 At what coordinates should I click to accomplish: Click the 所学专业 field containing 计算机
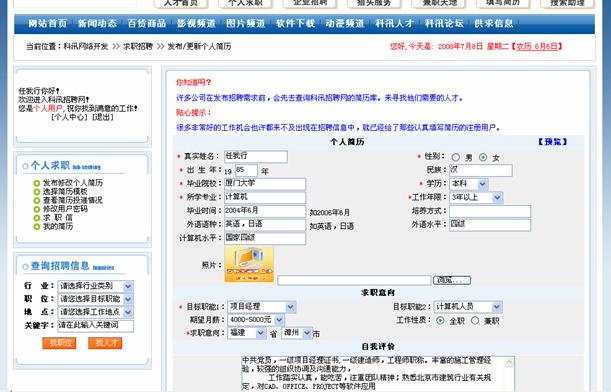pyautogui.click(x=265, y=198)
